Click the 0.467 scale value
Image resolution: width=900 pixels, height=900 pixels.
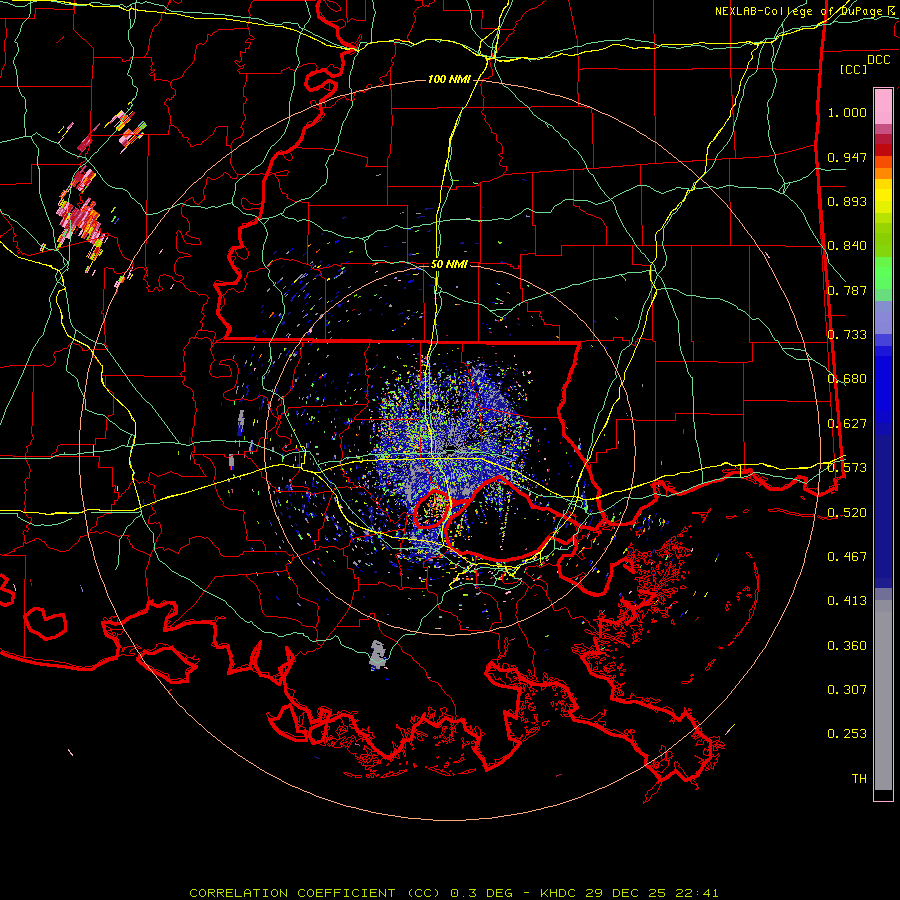(847, 557)
